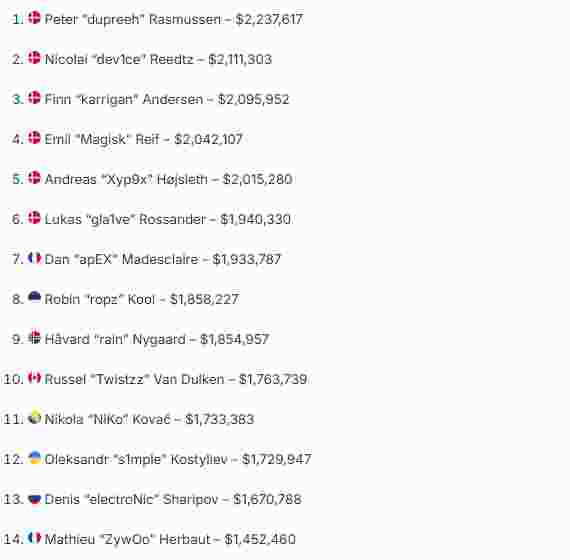This screenshot has width=570, height=560.
Task: Click the Danish flag beside dev1ce
Action: click(35, 58)
